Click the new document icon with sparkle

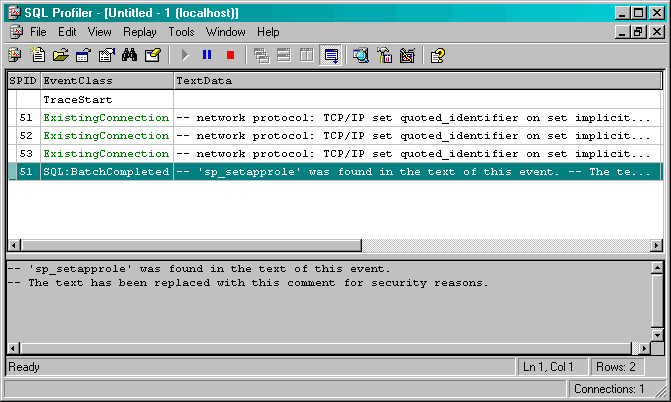(x=38, y=55)
